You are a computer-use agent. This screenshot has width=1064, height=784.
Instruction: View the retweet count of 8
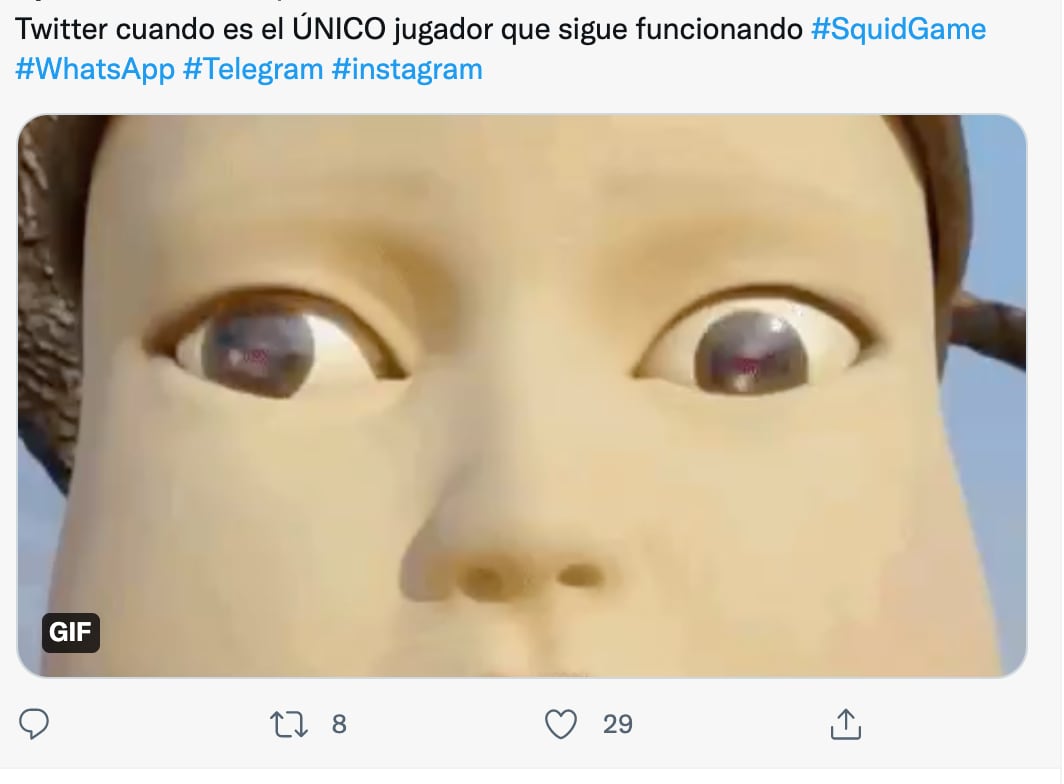pyautogui.click(x=339, y=724)
